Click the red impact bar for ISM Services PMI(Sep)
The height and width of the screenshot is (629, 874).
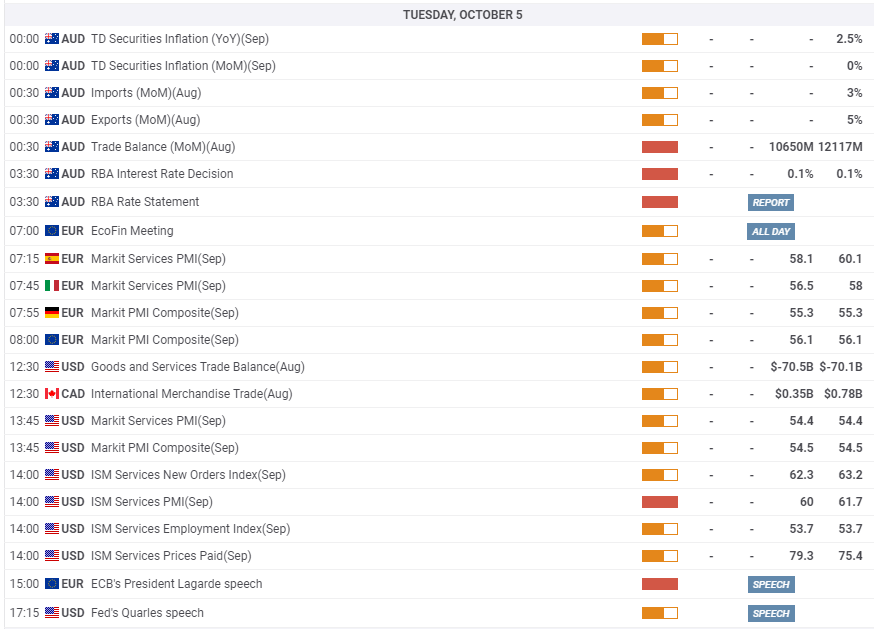[x=660, y=502]
